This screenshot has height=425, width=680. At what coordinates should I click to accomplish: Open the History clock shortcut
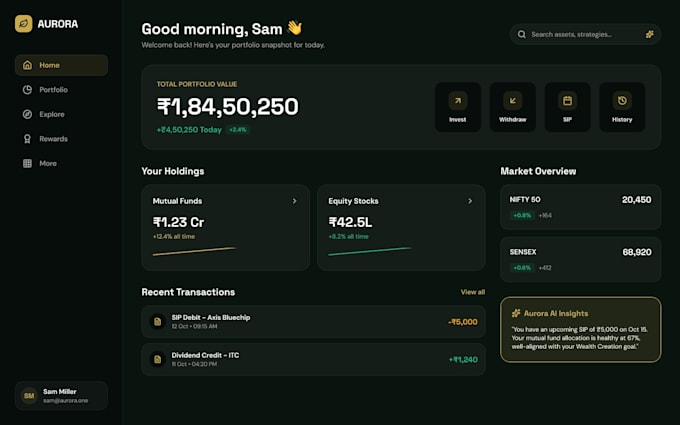[622, 107]
